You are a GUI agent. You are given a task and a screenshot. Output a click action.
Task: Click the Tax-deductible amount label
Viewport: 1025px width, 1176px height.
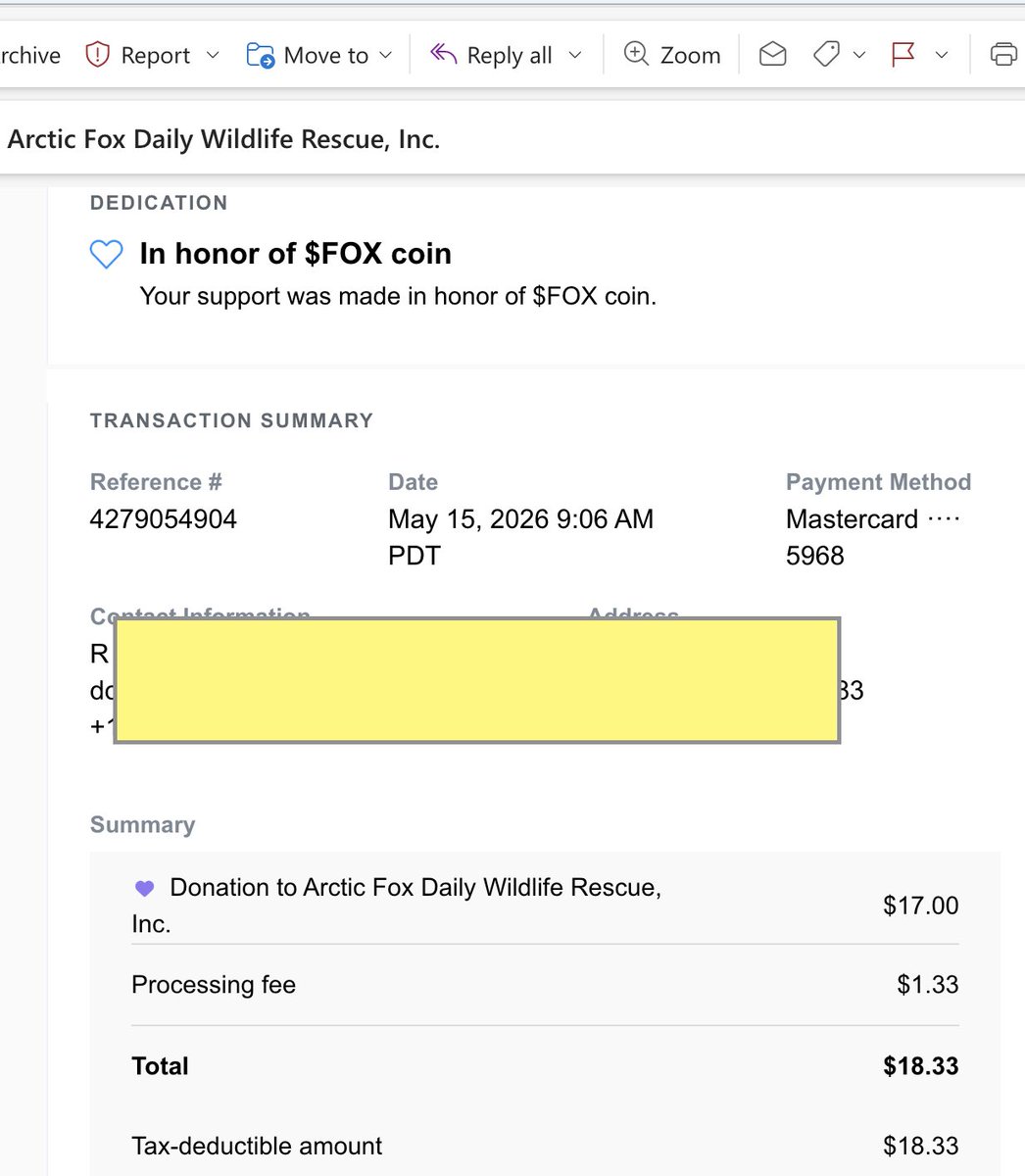257,1146
